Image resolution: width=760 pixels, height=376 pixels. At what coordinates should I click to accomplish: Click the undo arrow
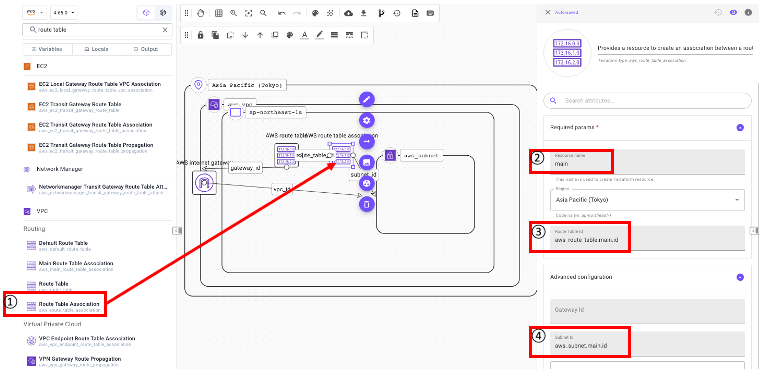(x=282, y=14)
